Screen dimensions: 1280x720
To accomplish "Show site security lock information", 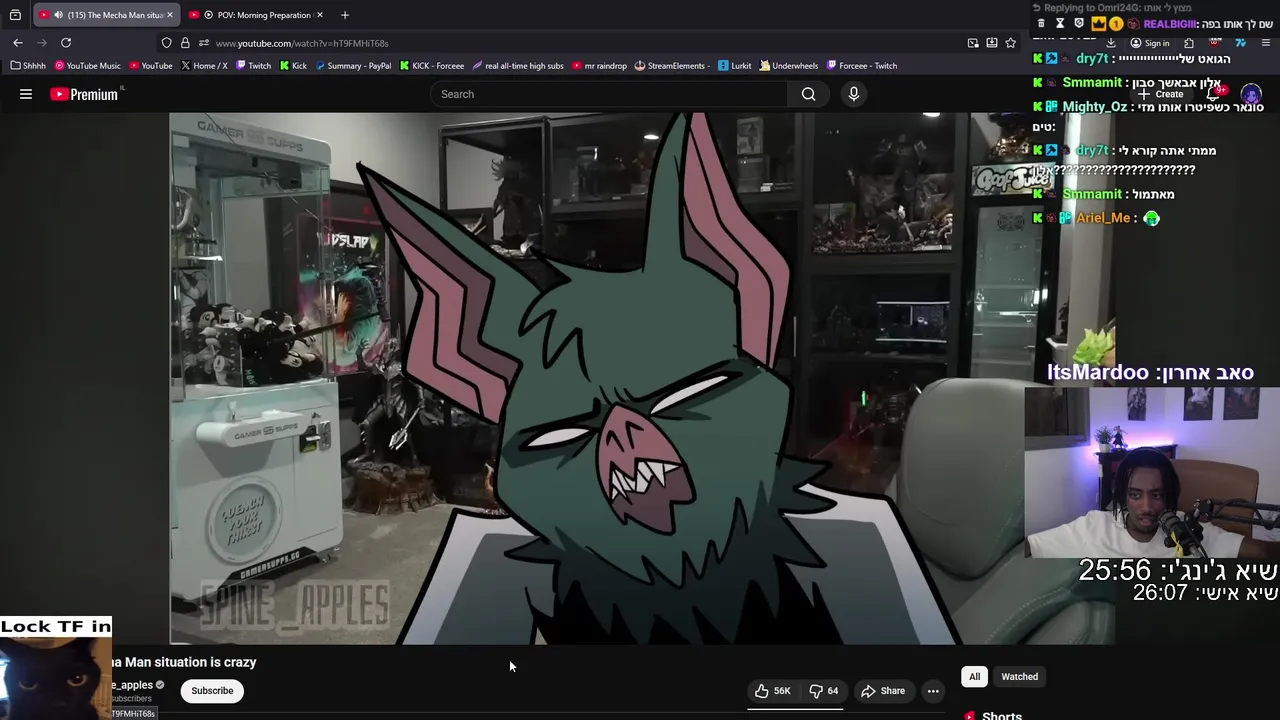I will tap(185, 43).
